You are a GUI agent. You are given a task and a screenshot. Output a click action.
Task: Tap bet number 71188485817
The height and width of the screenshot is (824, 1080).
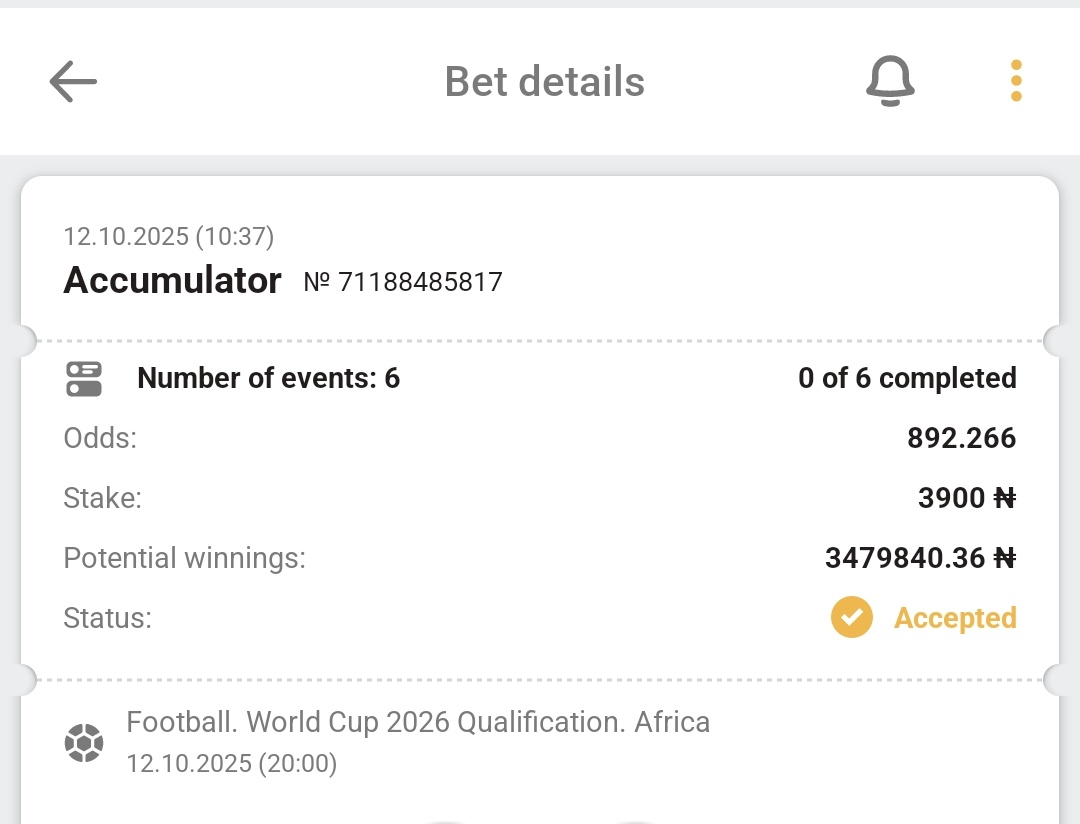point(403,283)
